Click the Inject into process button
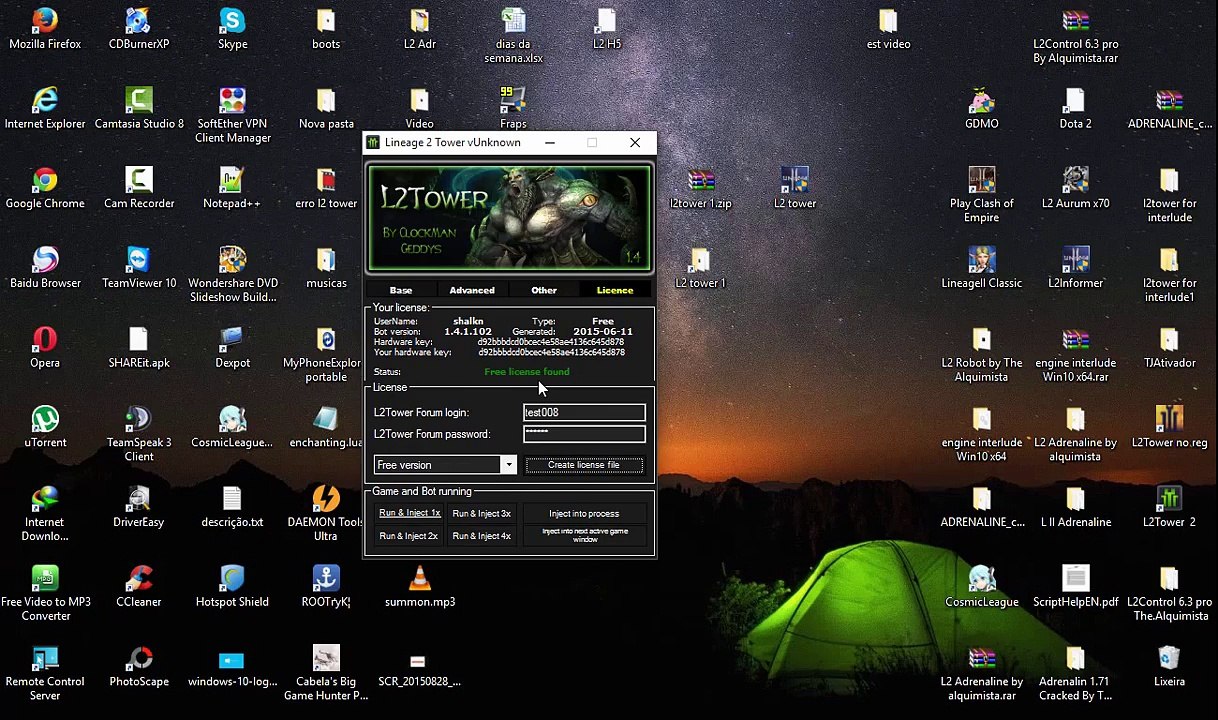 point(584,514)
